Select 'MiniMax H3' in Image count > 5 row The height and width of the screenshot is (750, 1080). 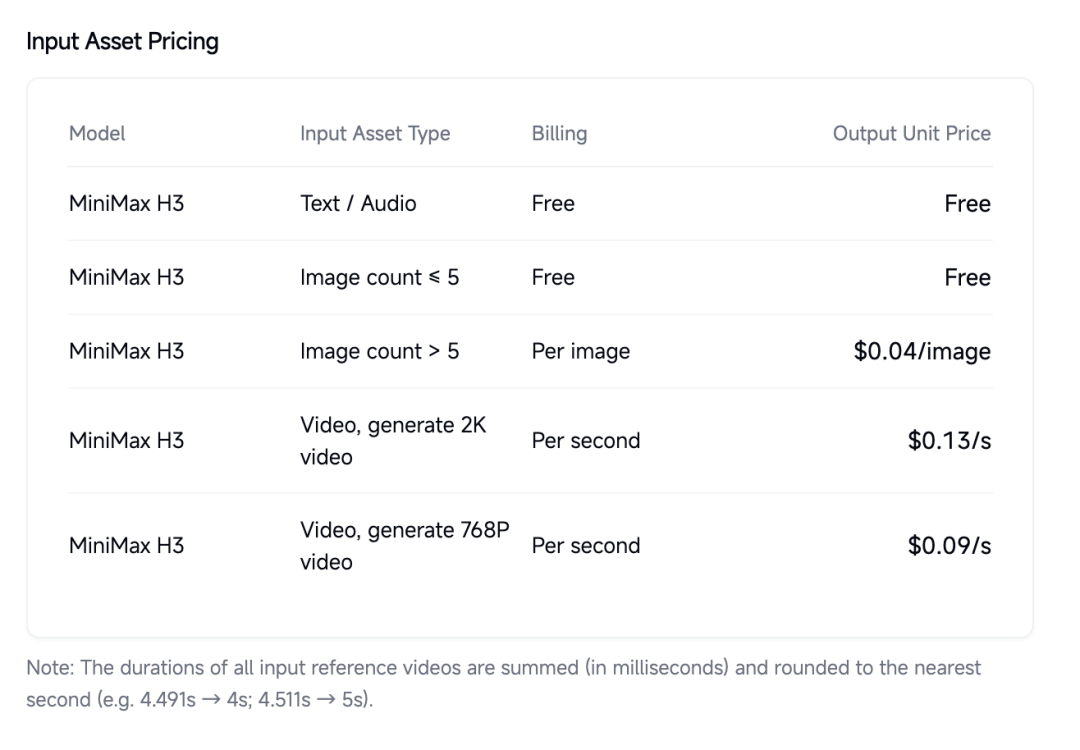click(127, 351)
